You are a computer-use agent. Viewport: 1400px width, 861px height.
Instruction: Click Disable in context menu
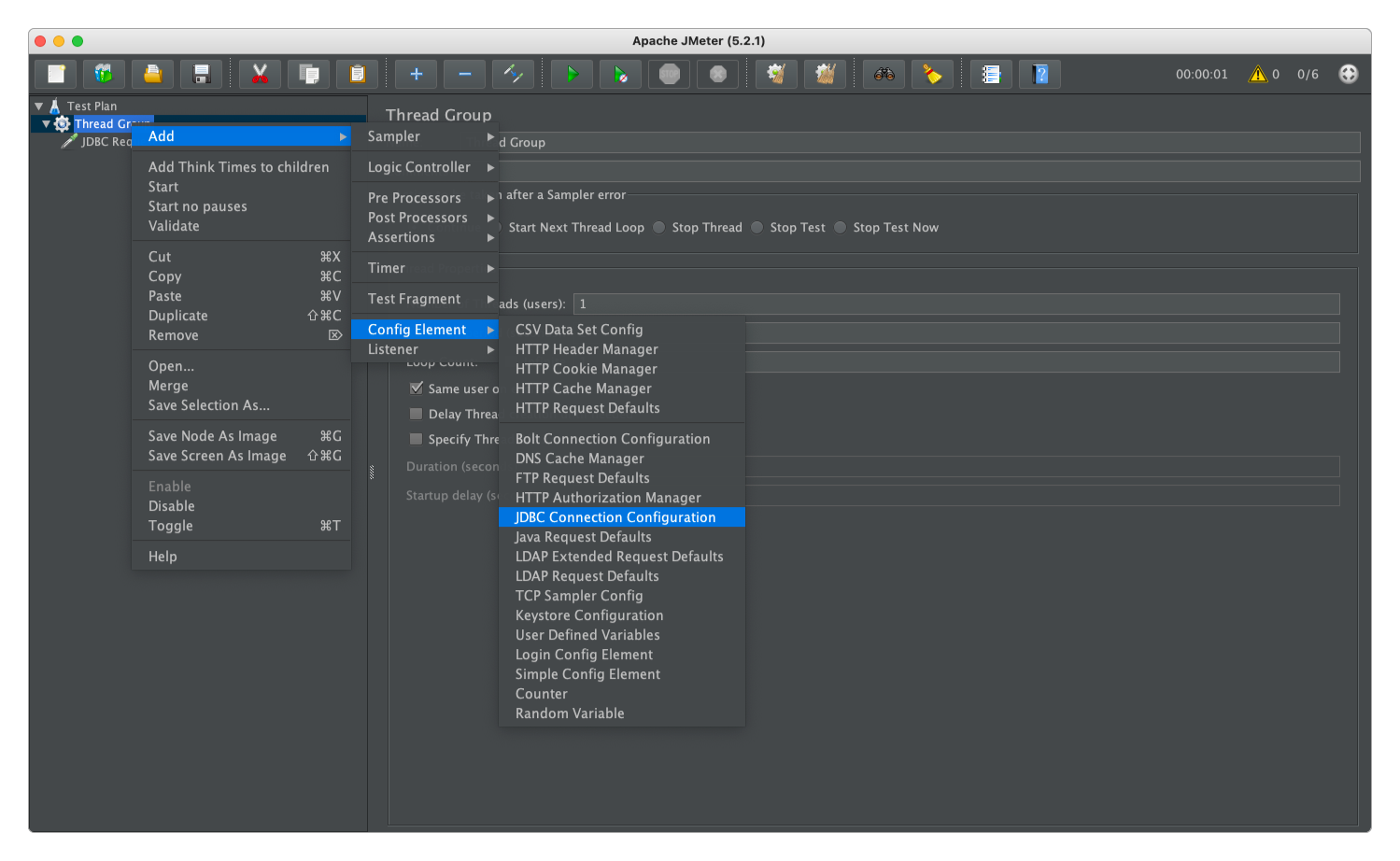(x=242, y=506)
